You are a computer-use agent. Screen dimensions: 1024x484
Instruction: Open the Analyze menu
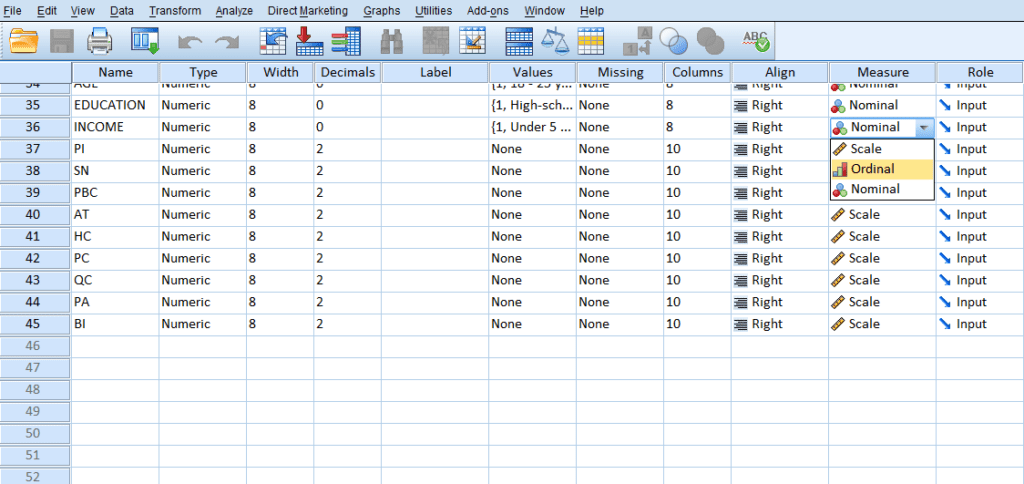tap(234, 11)
